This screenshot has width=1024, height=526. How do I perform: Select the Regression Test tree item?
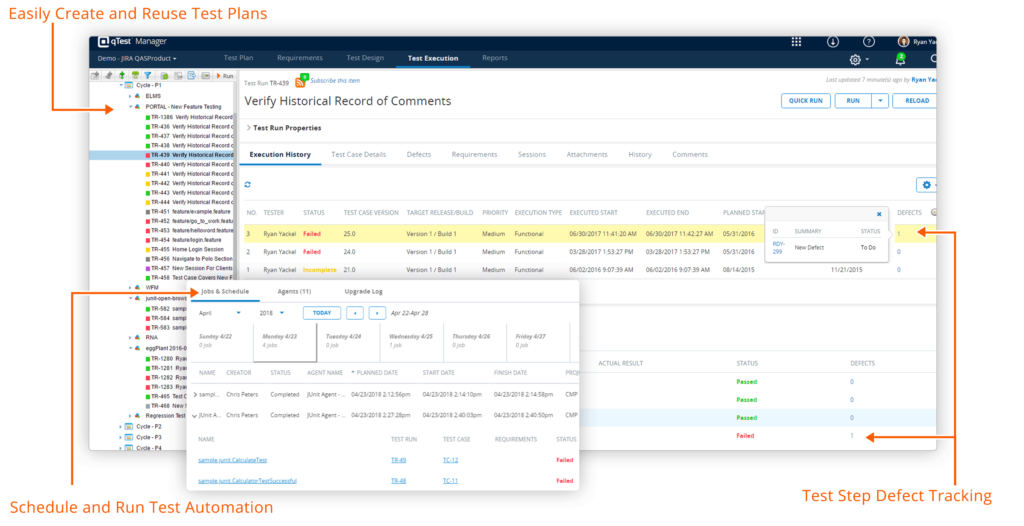165,416
